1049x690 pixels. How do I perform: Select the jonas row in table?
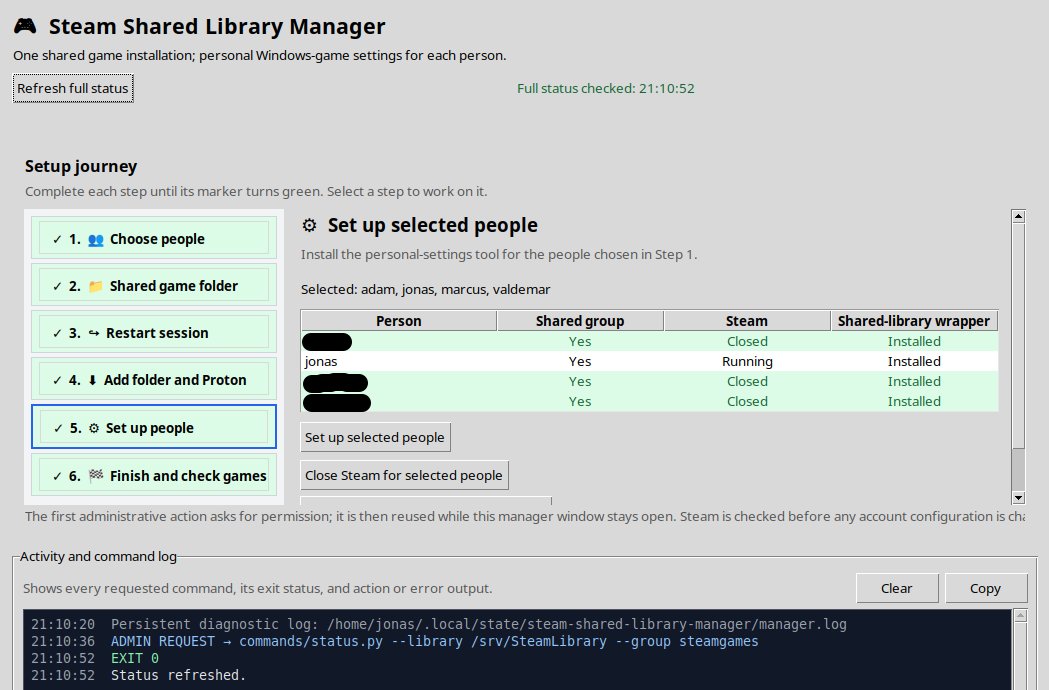tap(650, 361)
